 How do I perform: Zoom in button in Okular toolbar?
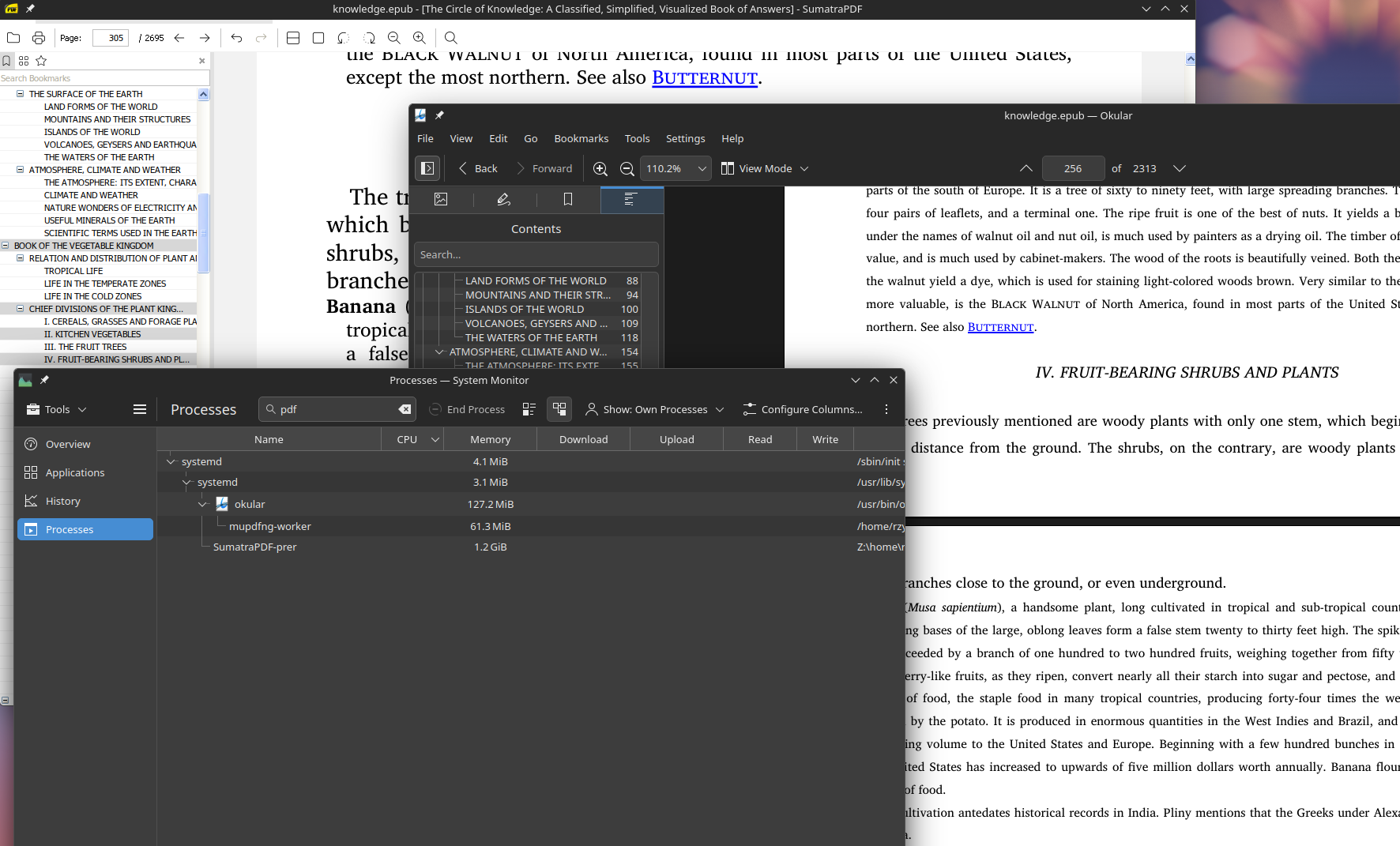pyautogui.click(x=600, y=168)
